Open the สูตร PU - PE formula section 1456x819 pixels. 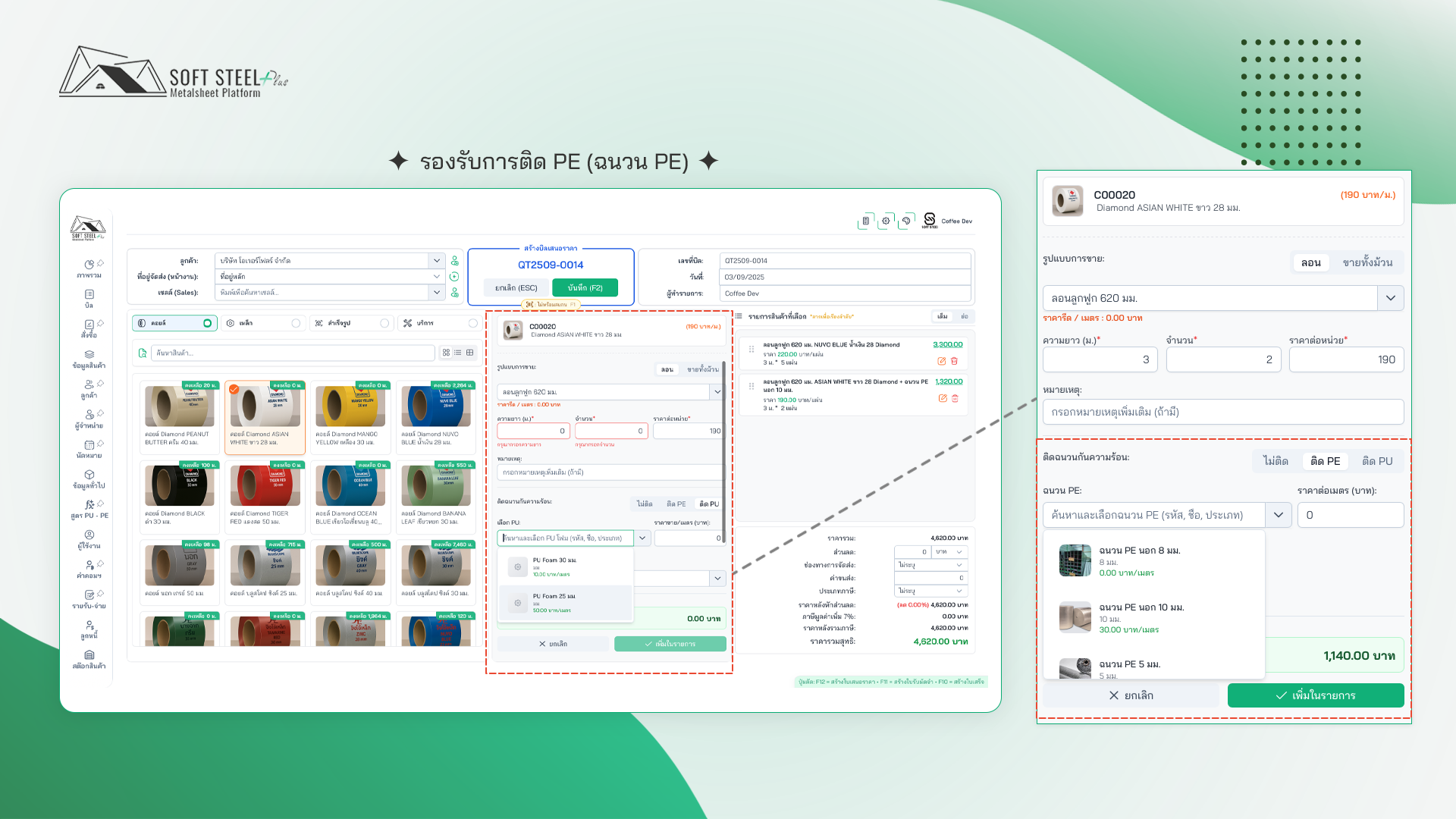(x=89, y=510)
